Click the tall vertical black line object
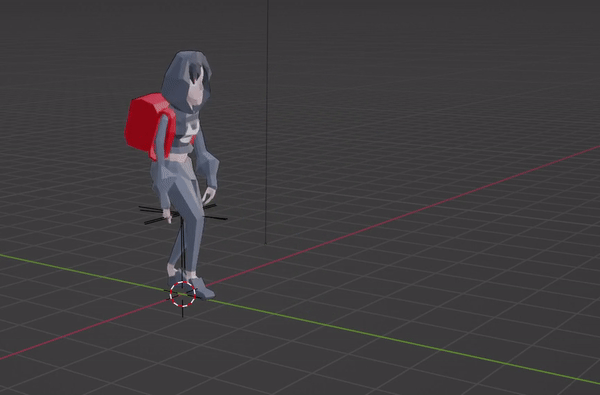This screenshot has height=395, width=600. point(267,122)
